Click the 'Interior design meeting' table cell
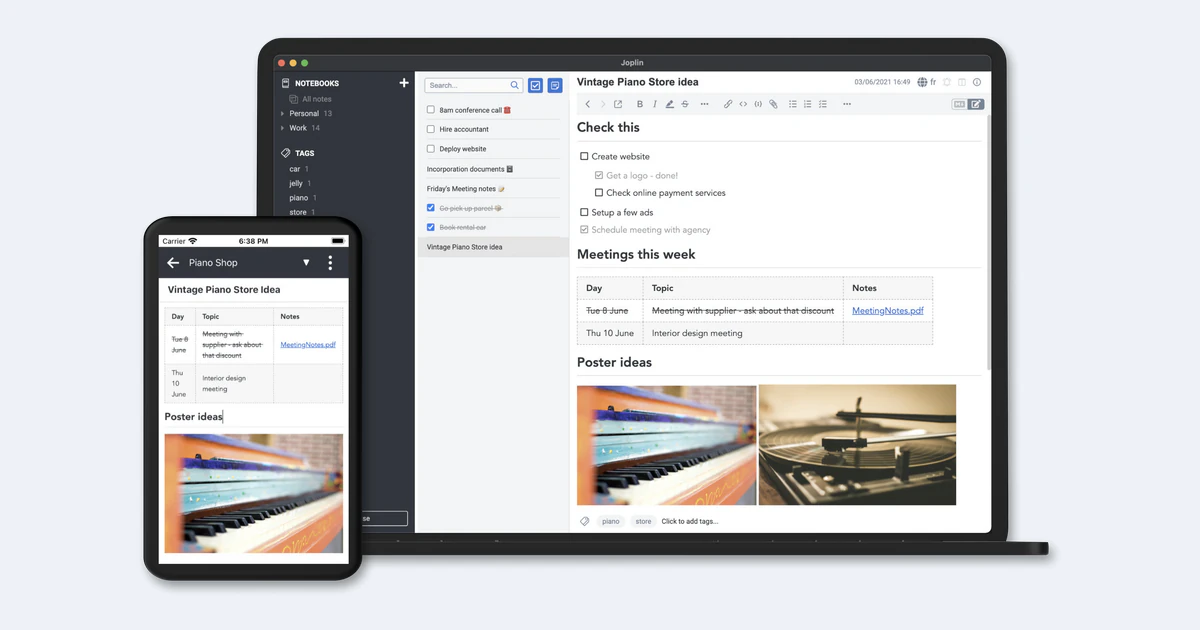Viewport: 1200px width, 630px height. tap(743, 333)
